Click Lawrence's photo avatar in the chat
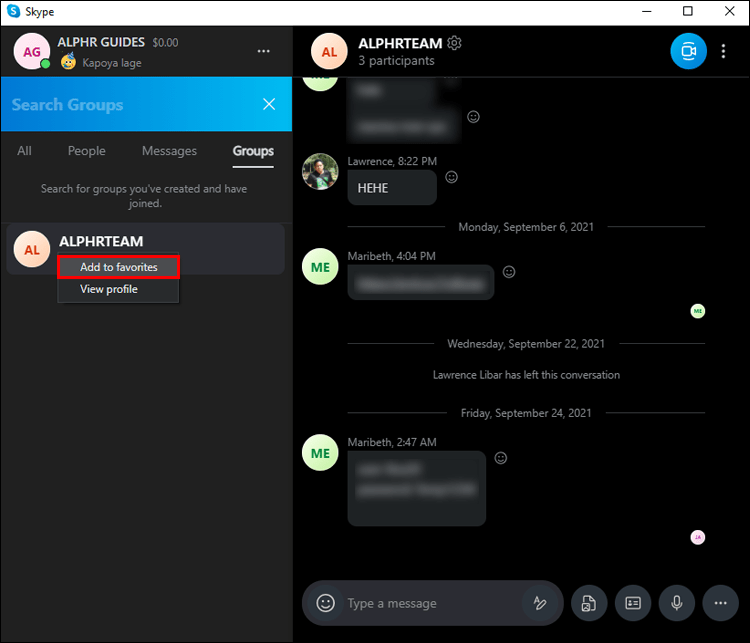The height and width of the screenshot is (643, 750). pyautogui.click(x=320, y=171)
